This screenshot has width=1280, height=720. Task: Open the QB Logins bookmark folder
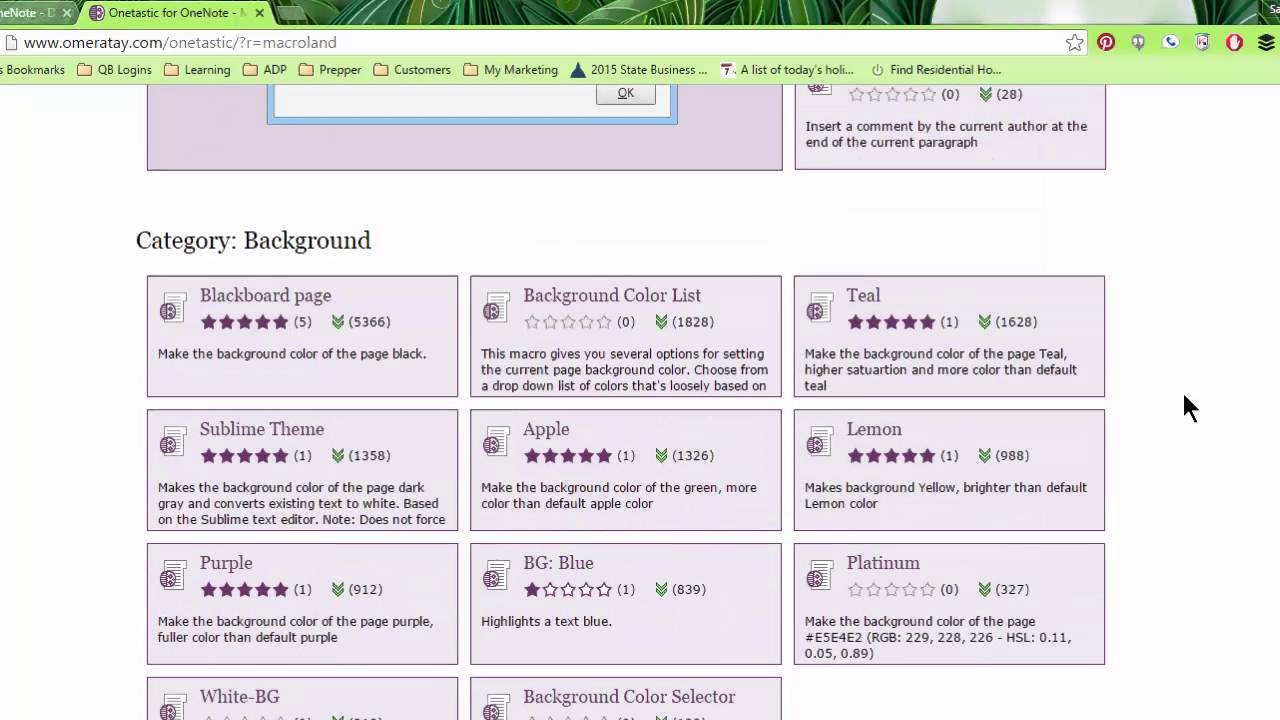(x=115, y=70)
